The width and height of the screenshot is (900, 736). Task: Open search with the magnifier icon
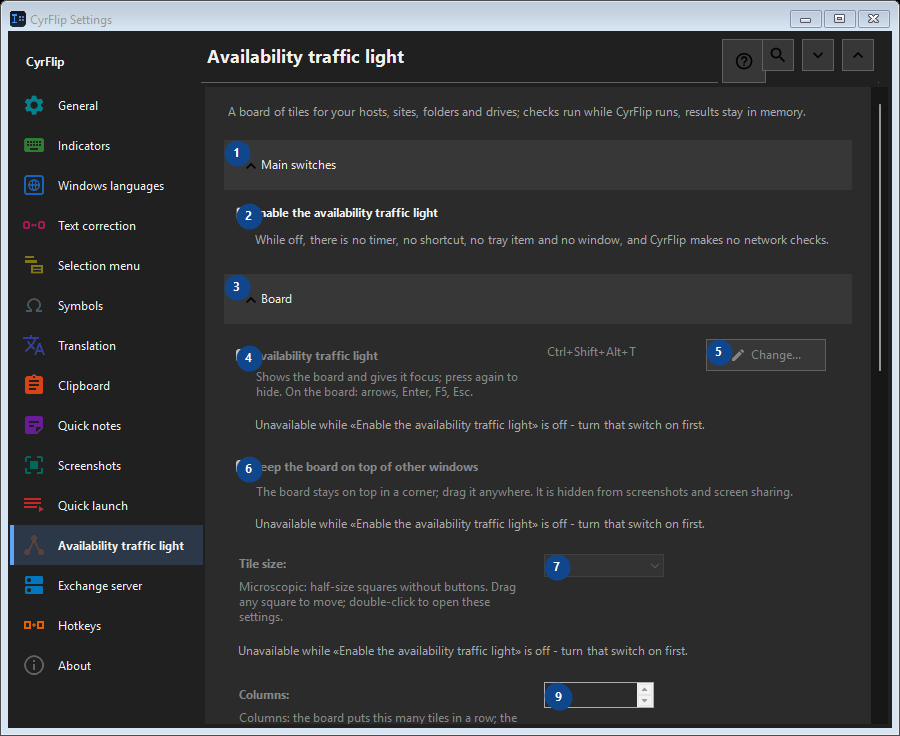(778, 55)
